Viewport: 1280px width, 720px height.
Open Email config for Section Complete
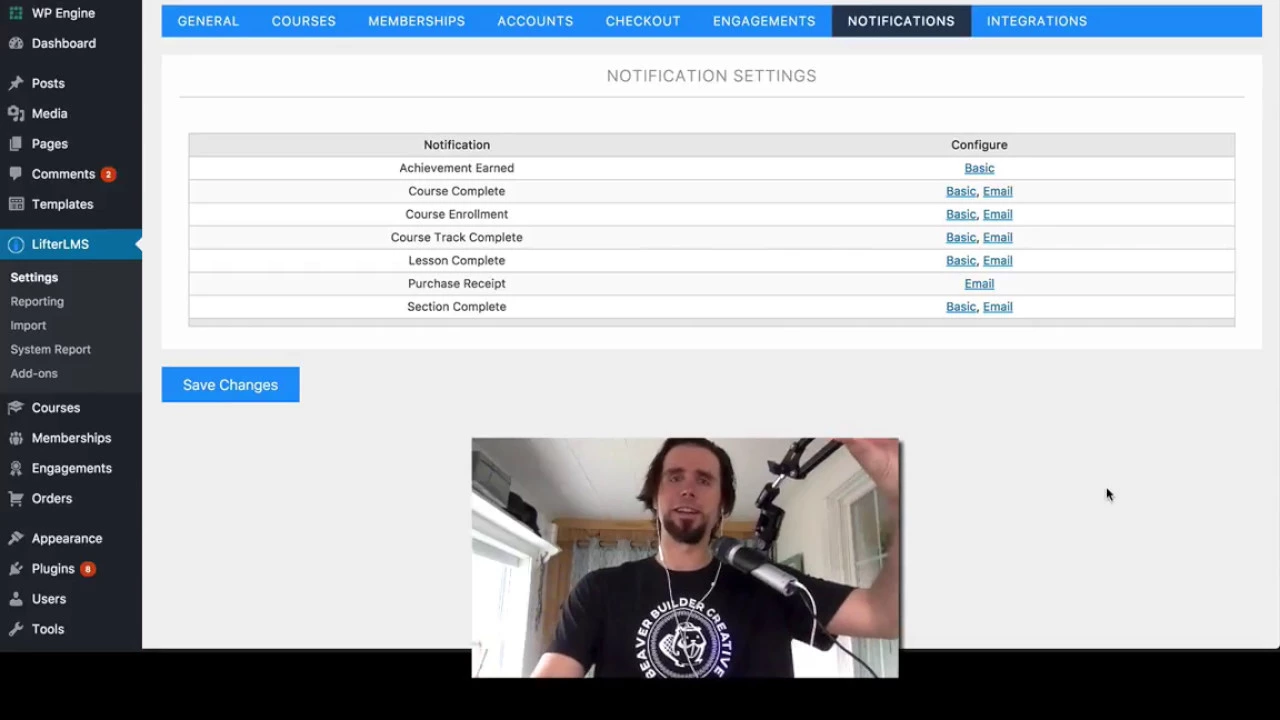998,307
